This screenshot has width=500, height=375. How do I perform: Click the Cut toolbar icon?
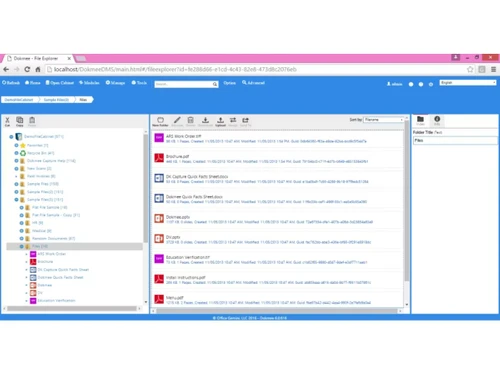pyautogui.click(x=7, y=121)
